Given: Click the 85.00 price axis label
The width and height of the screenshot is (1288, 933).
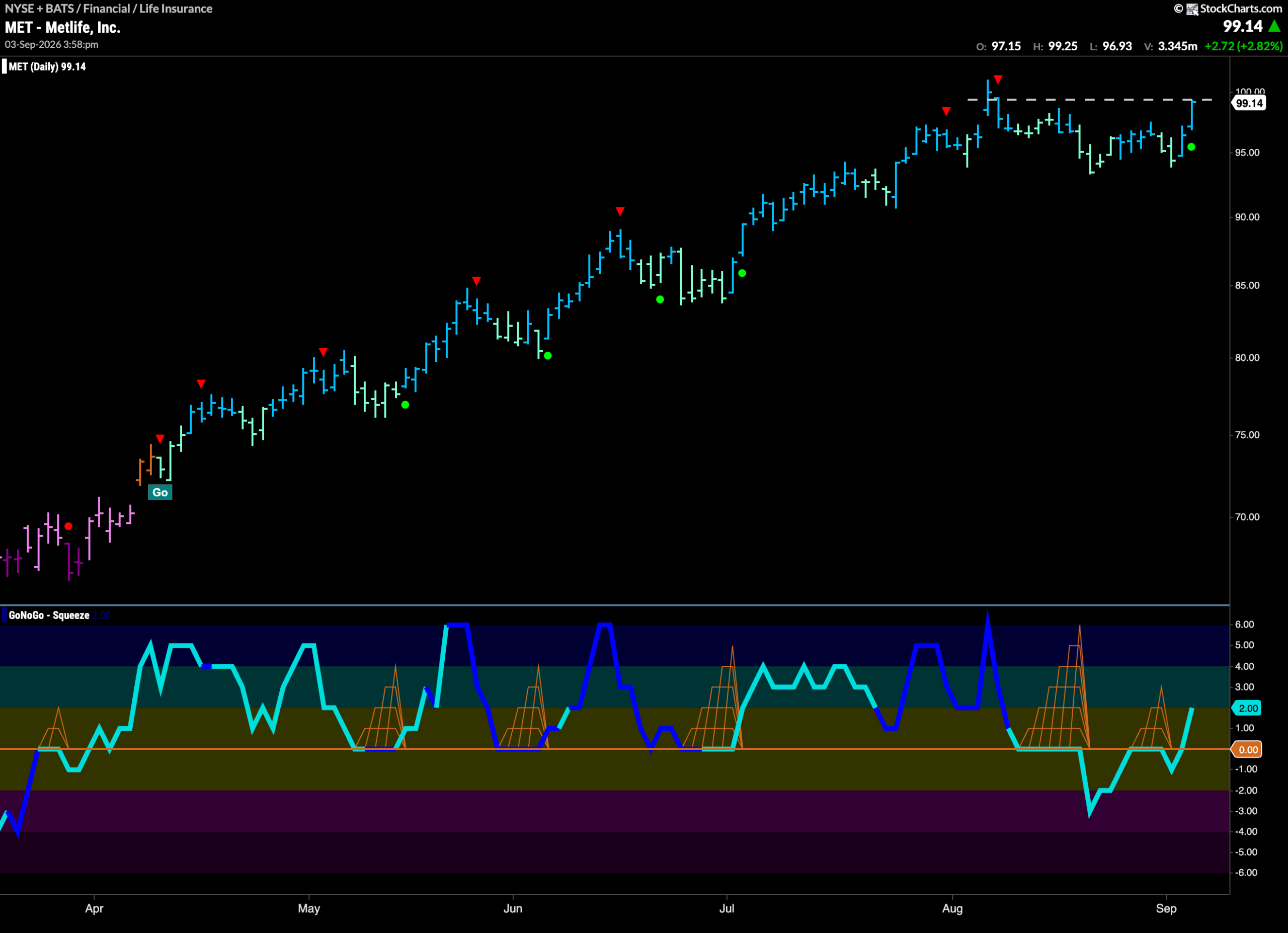Looking at the screenshot, I should (x=1247, y=285).
